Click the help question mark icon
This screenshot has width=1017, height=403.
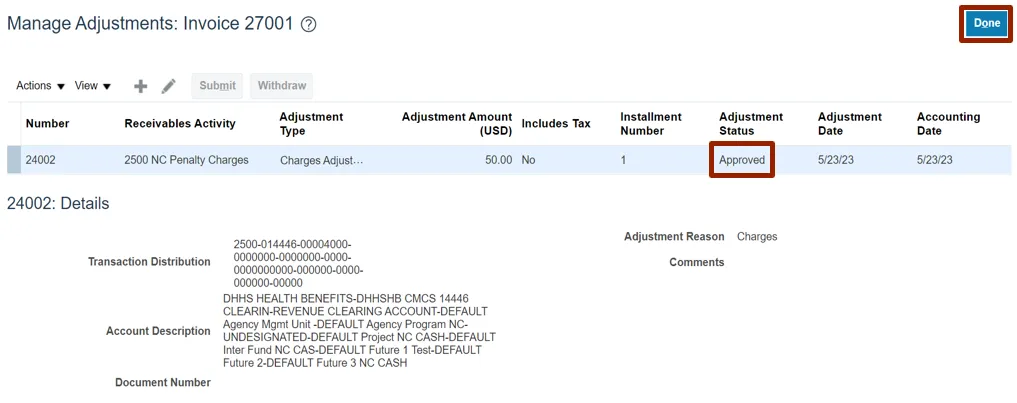(309, 25)
